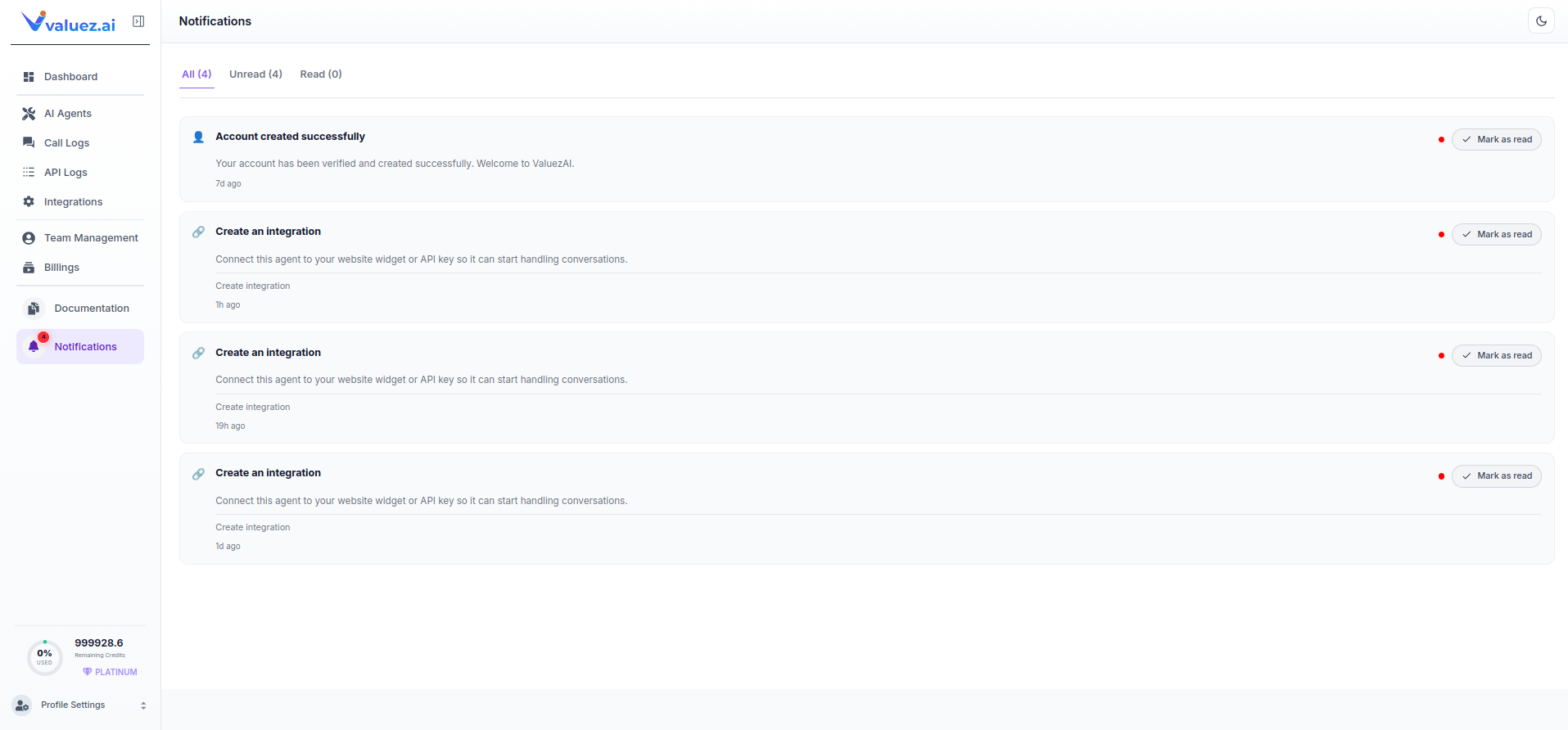Click the Account created successfully title
The width and height of the screenshot is (1568, 730).
(290, 137)
